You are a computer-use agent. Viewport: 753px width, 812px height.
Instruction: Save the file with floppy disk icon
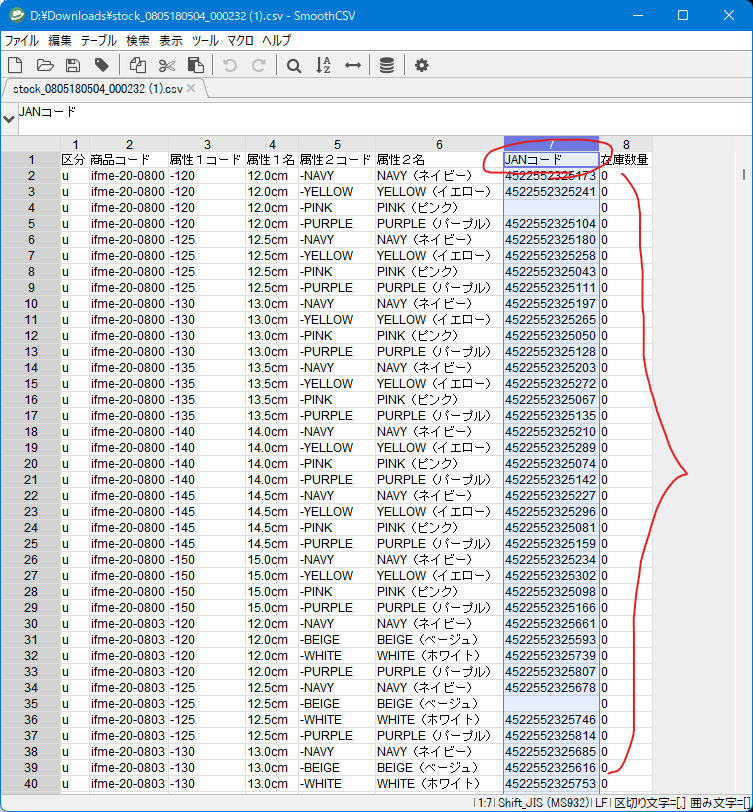tap(72, 65)
